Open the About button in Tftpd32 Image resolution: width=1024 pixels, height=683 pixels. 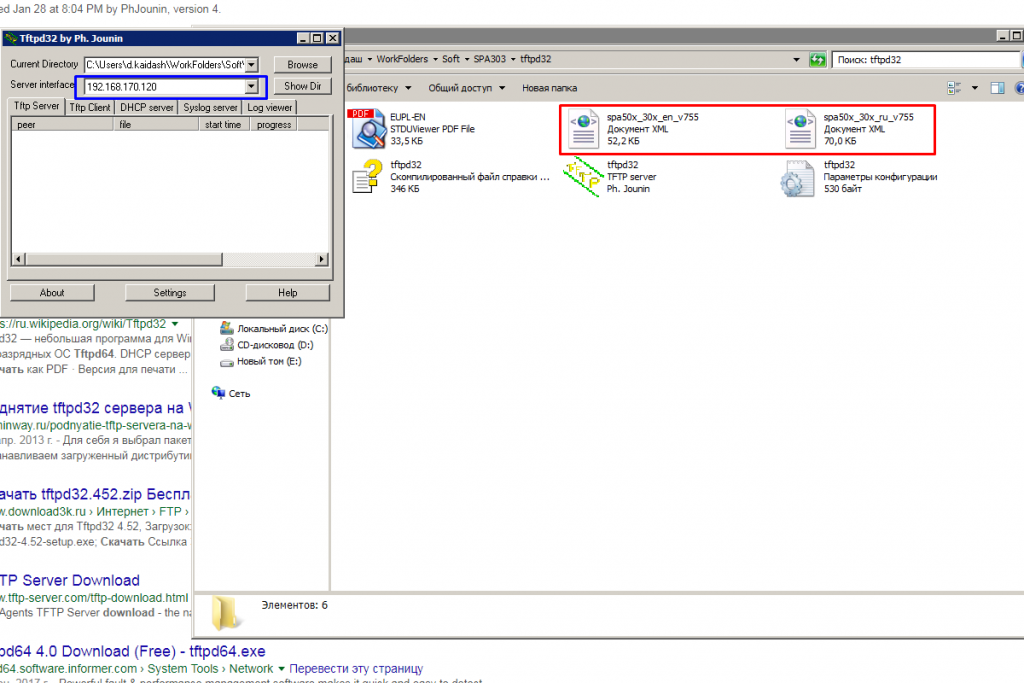coord(52,293)
